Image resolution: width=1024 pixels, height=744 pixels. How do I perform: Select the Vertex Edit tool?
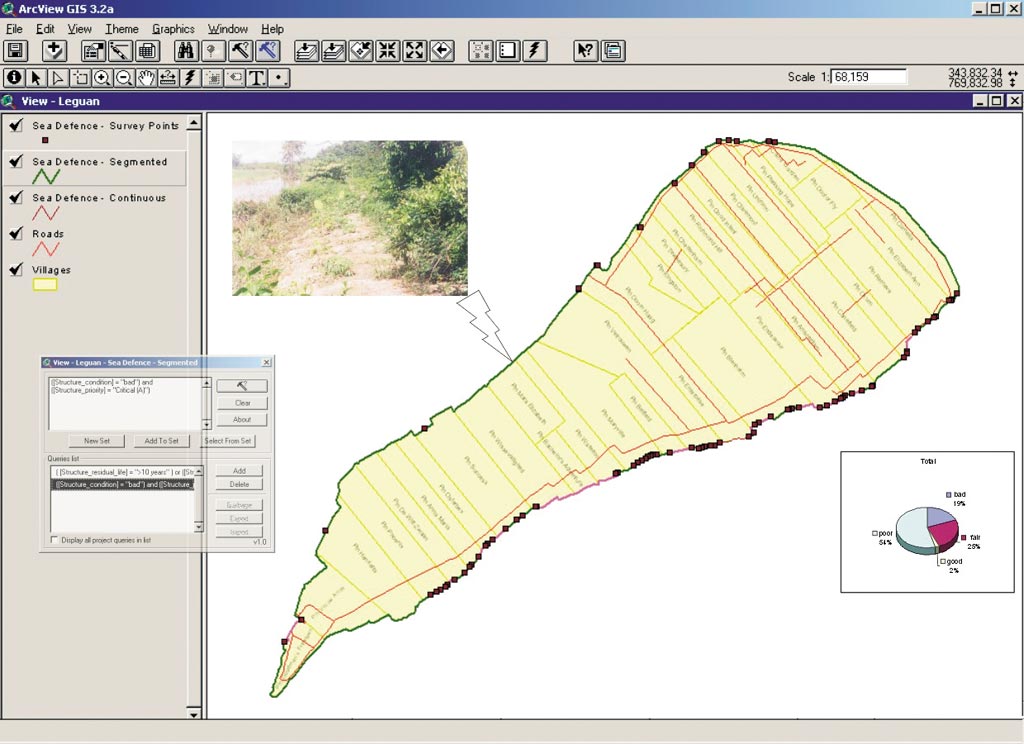coord(58,78)
